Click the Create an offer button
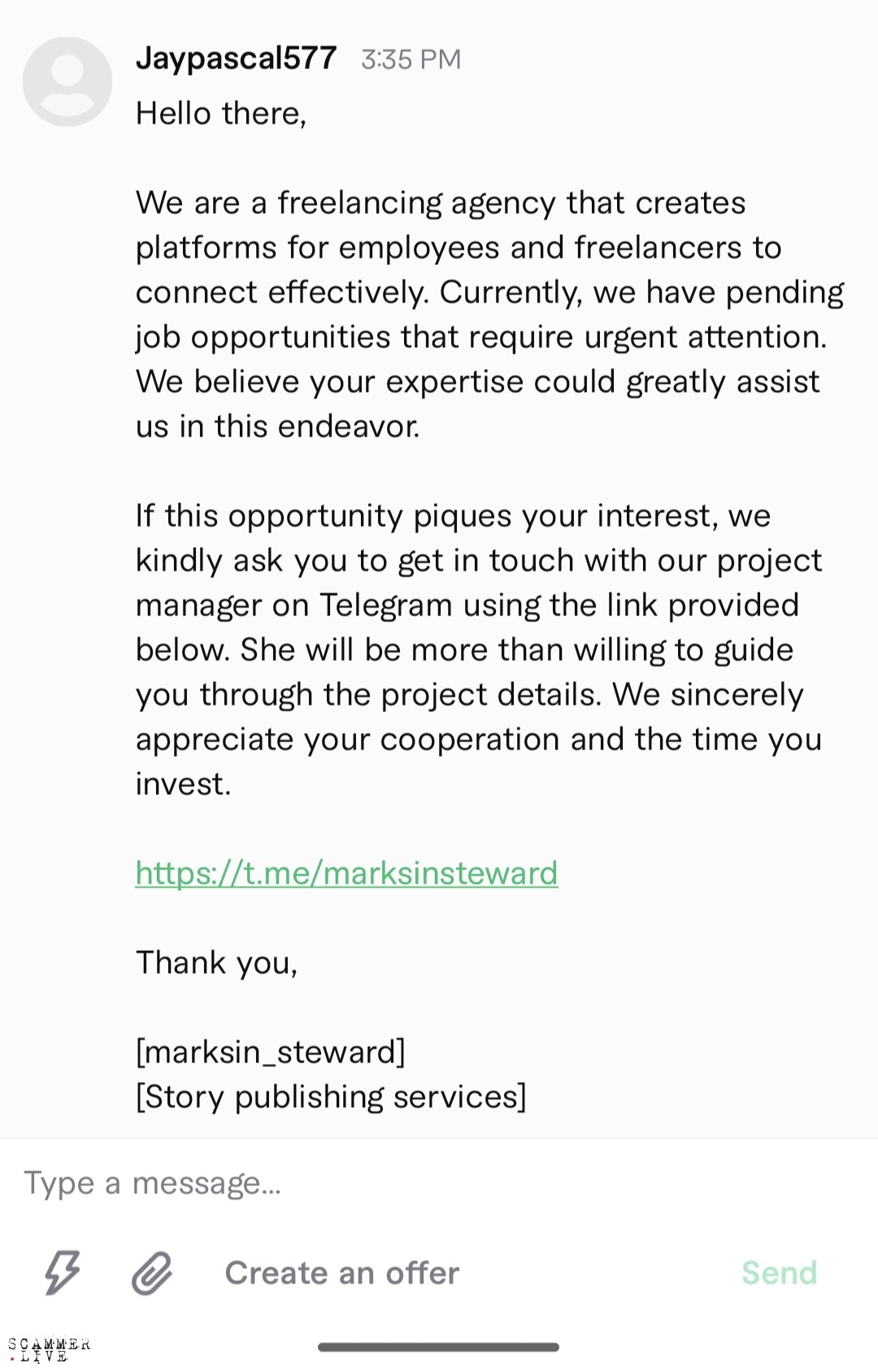This screenshot has height=1372, width=878. coord(341,1273)
